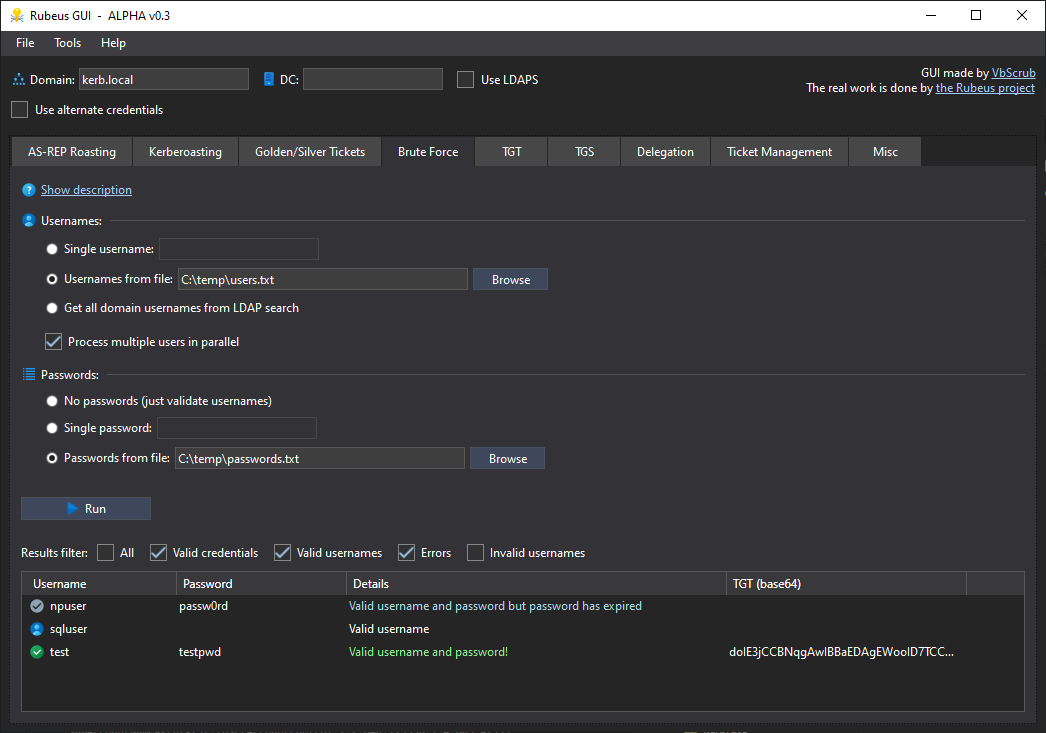Click the blue question mark help icon
This screenshot has width=1046, height=733.
29,190
